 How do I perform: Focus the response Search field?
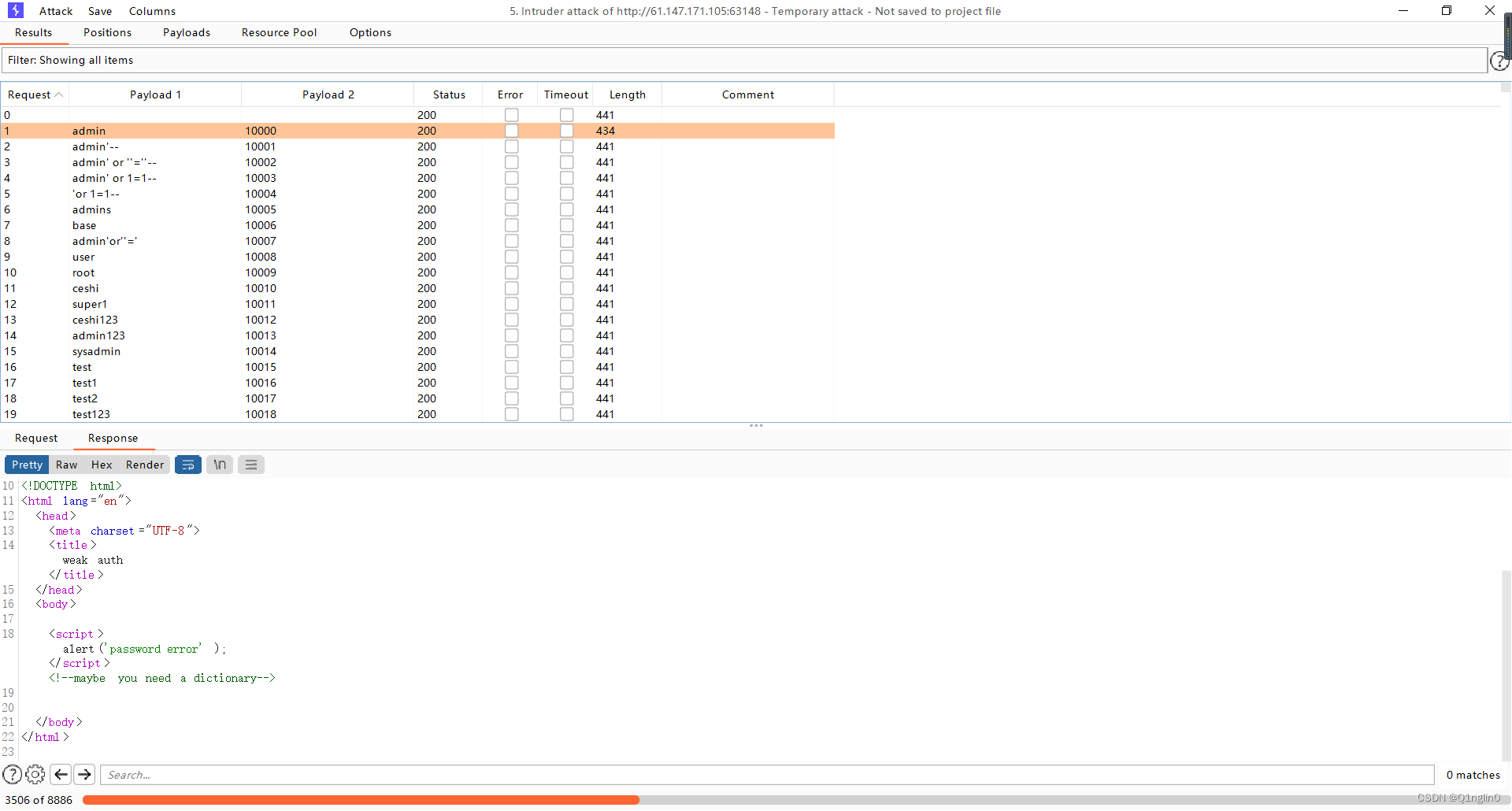pyautogui.click(x=767, y=775)
